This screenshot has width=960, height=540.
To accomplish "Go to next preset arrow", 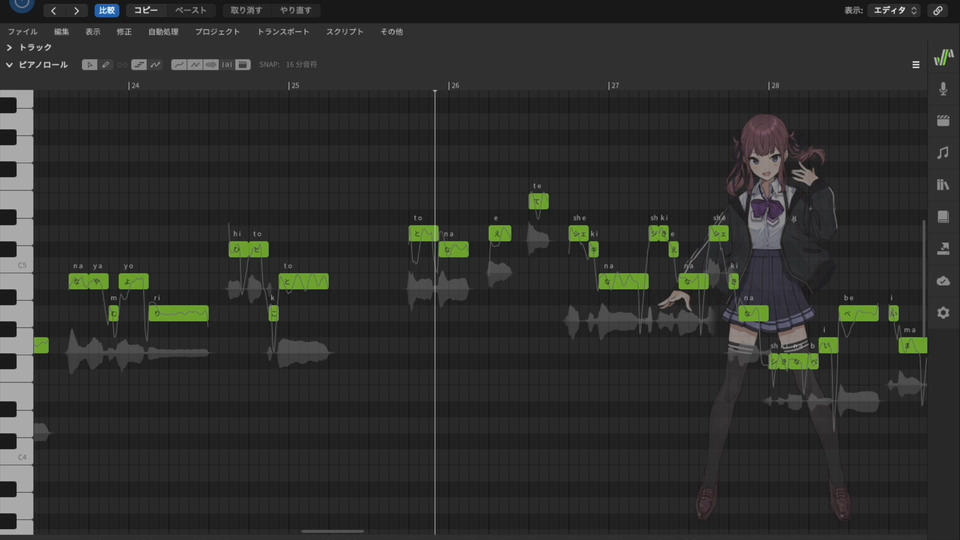I will coord(76,10).
